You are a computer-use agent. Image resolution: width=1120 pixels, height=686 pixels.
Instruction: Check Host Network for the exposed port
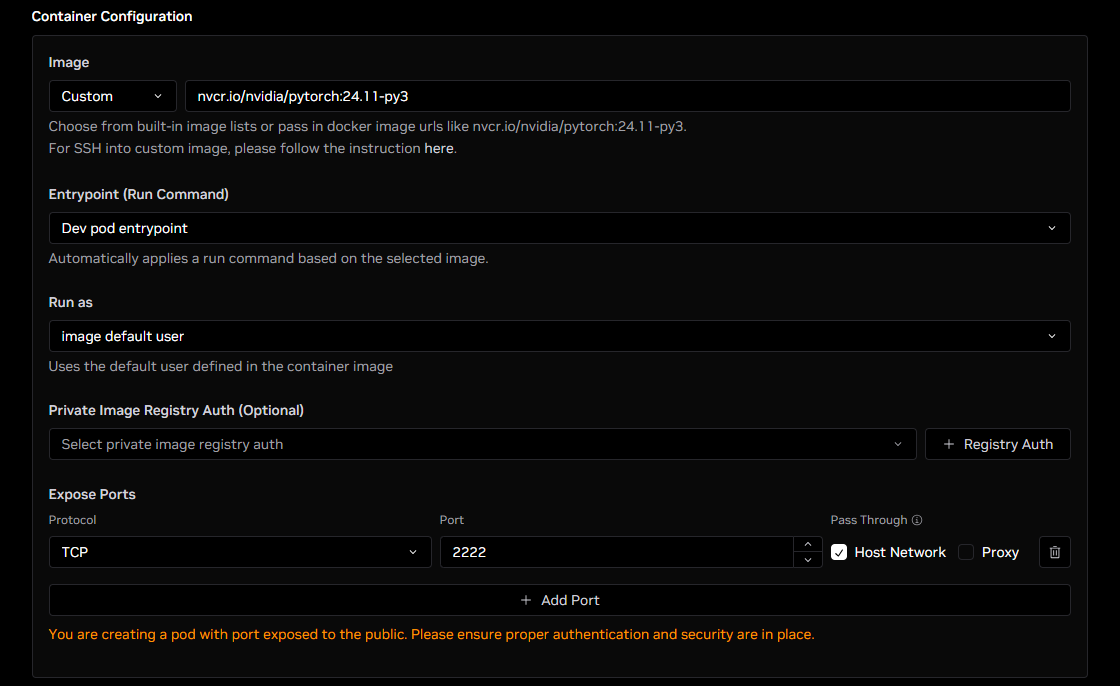[838, 551]
